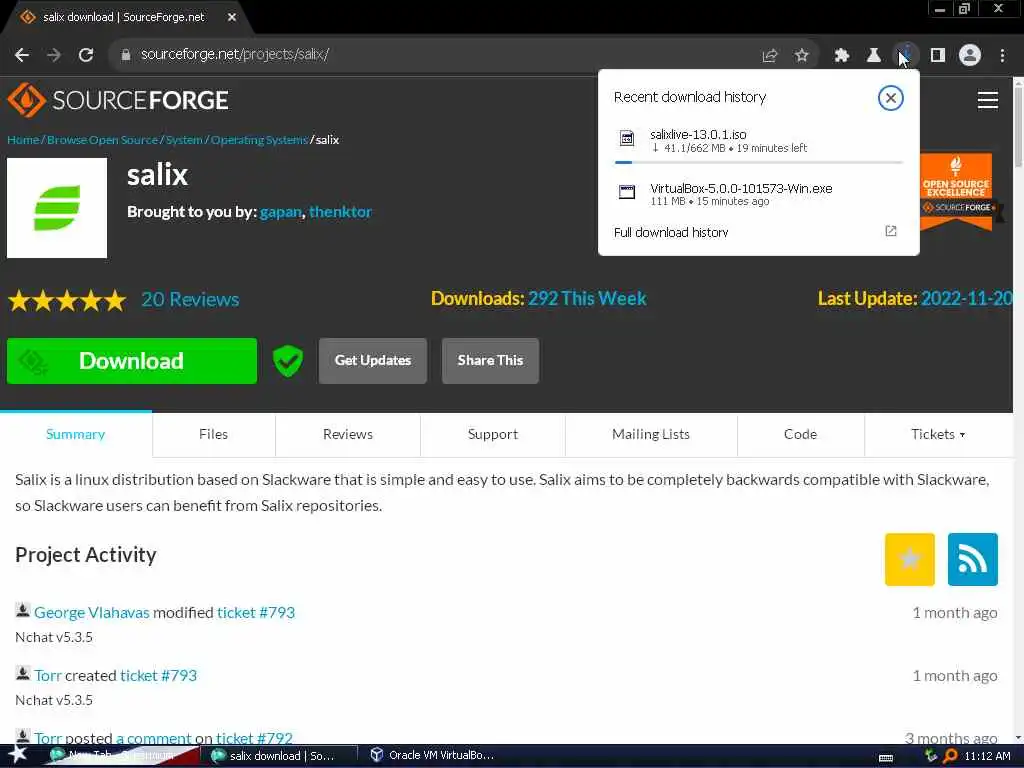This screenshot has height=768, width=1024.
Task: Close the Recent download history popup
Action: (x=890, y=98)
